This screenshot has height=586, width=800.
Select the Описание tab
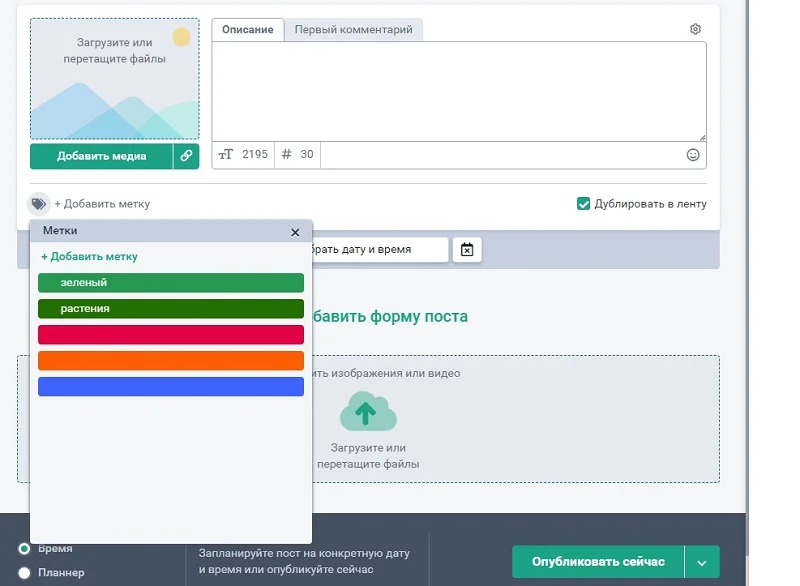pyautogui.click(x=248, y=30)
